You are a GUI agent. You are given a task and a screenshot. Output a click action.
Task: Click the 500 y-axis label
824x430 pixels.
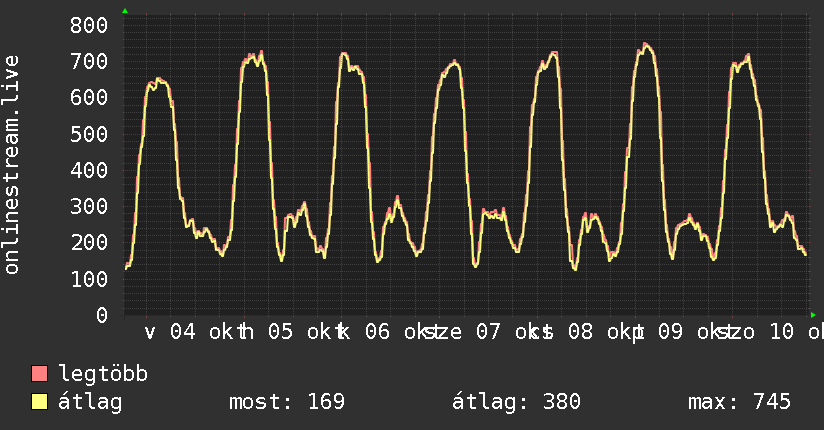pos(89,134)
